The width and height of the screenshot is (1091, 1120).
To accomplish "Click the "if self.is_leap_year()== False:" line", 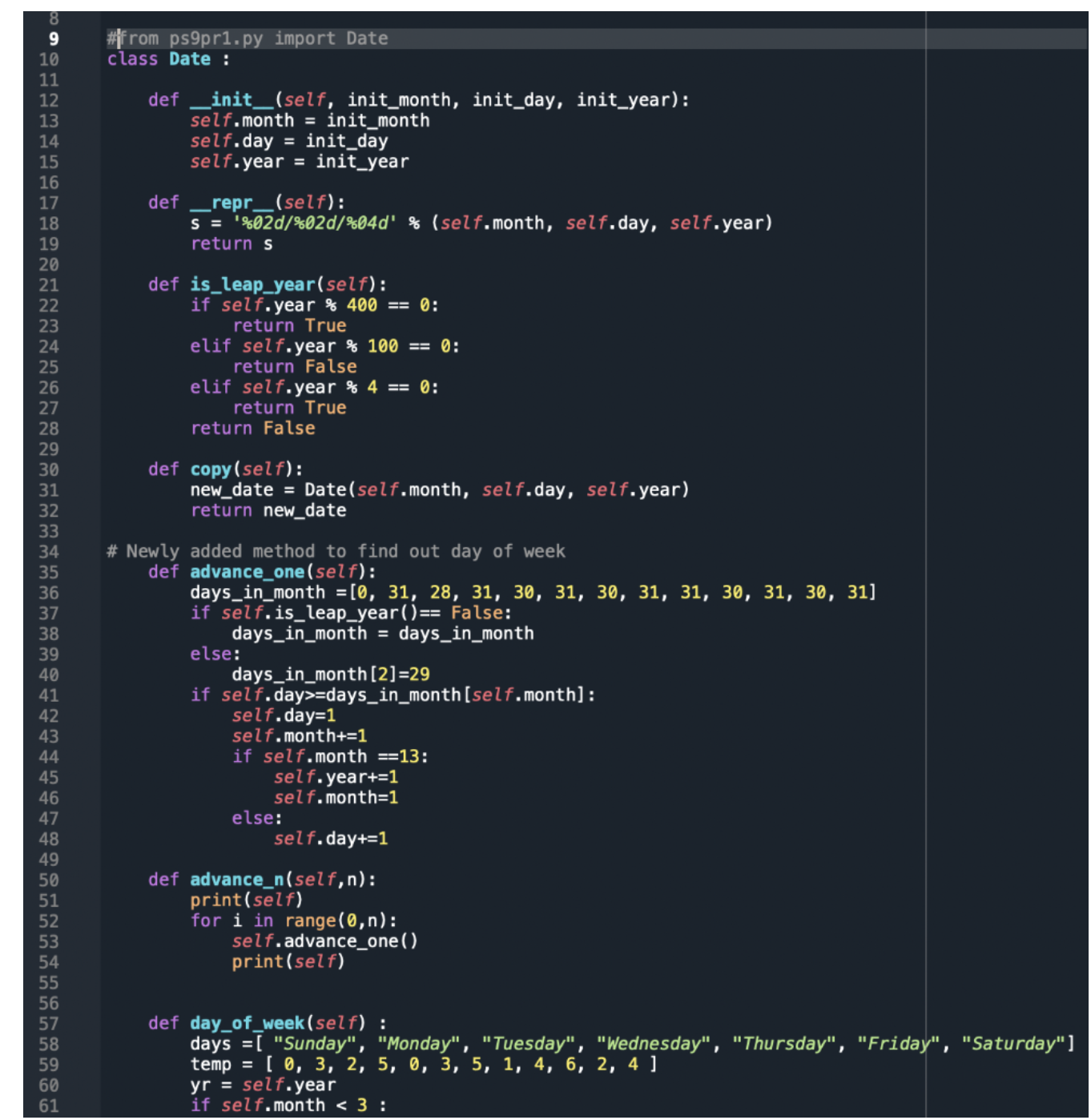I will coord(351,614).
